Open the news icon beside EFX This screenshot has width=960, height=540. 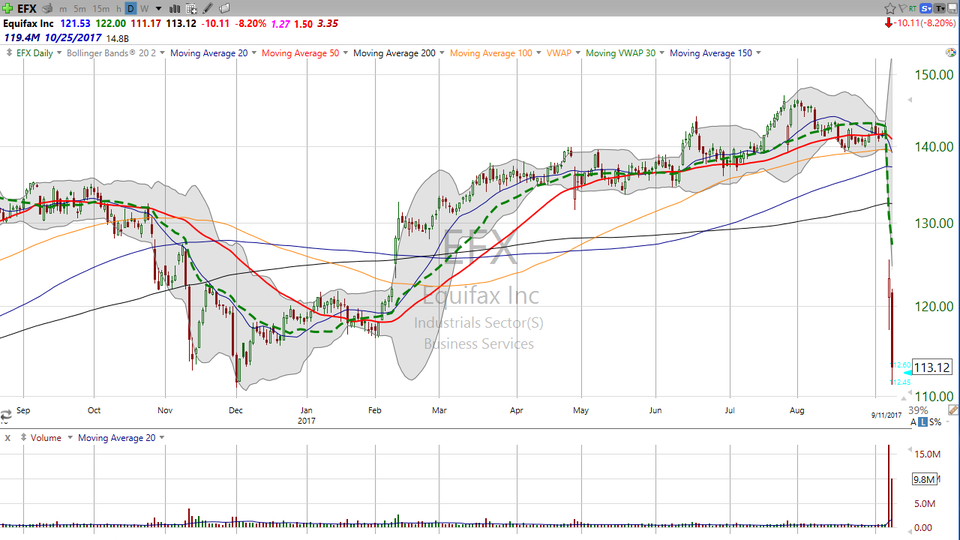click(x=47, y=9)
